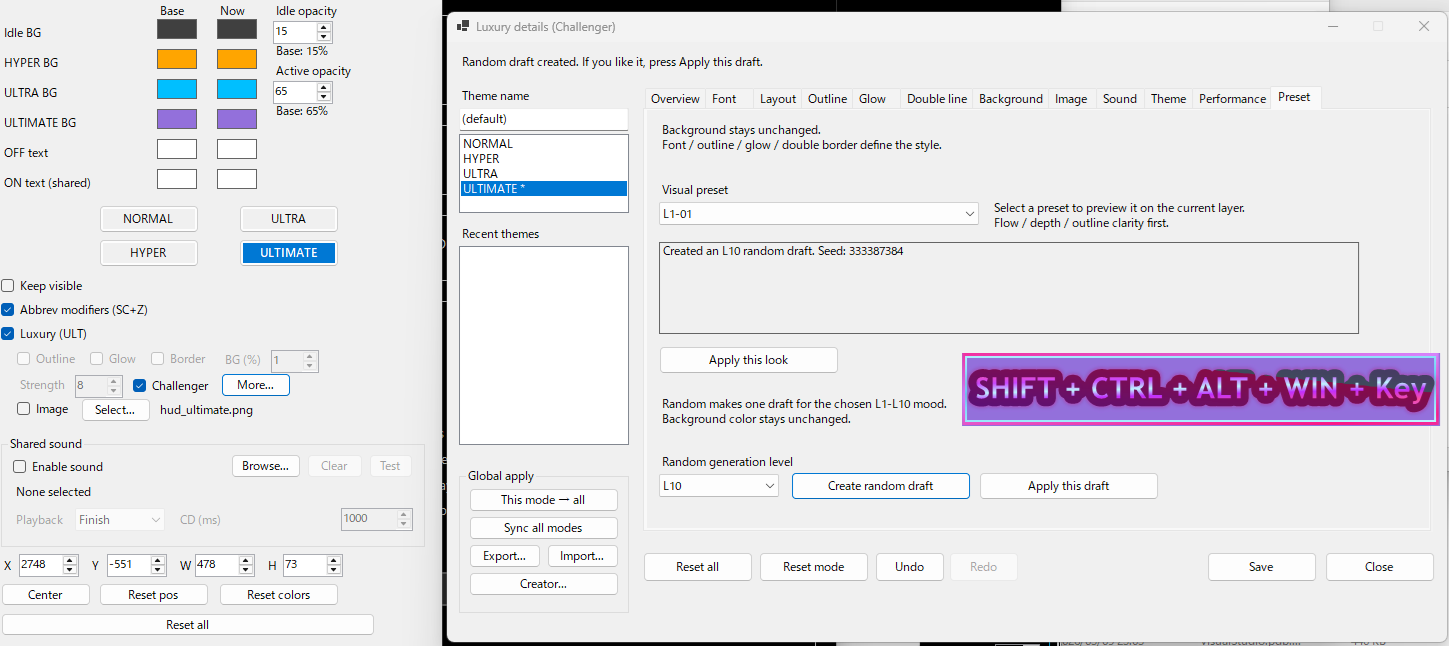The height and width of the screenshot is (646, 1449).
Task: Adjust the H height stepper
Action: 334,565
